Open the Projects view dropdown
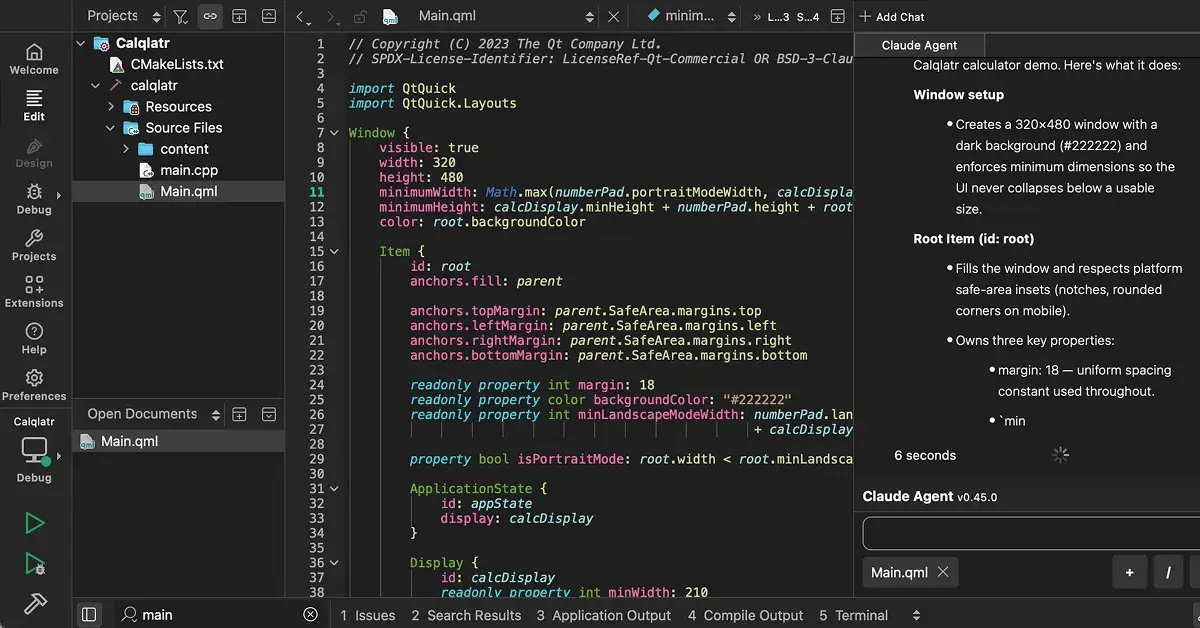This screenshot has height=628, width=1200. point(124,16)
